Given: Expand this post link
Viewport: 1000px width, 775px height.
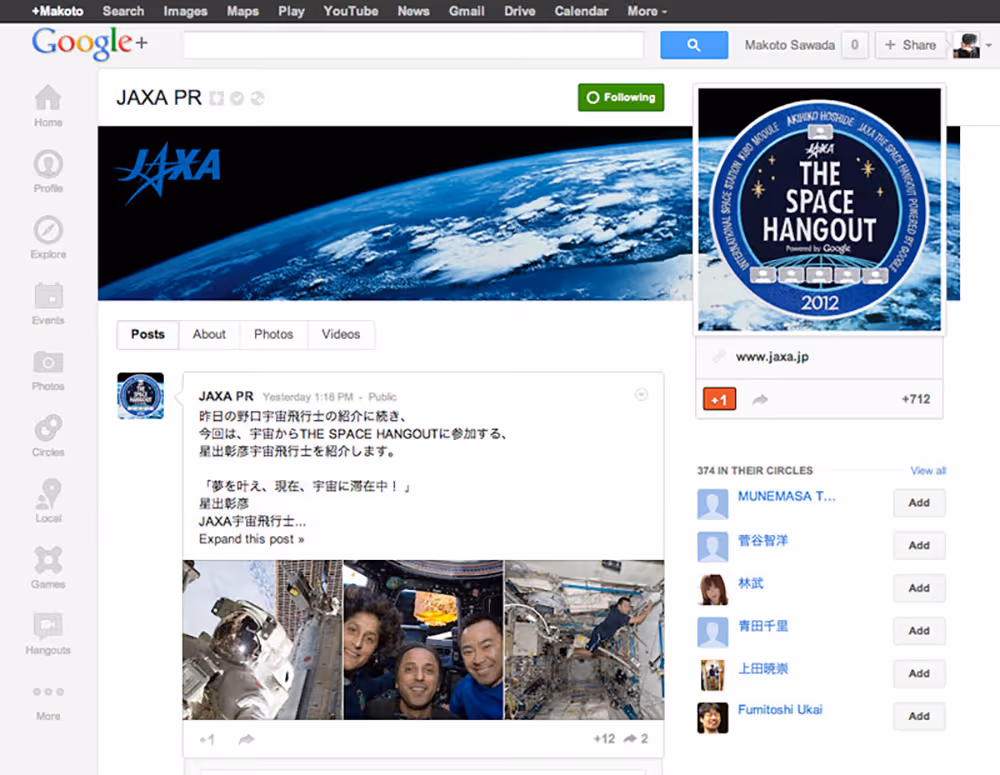Looking at the screenshot, I should click(251, 539).
